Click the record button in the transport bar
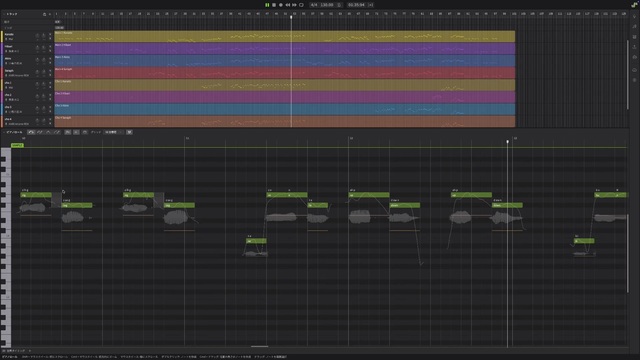The height and width of the screenshot is (360, 640). click(x=281, y=5)
